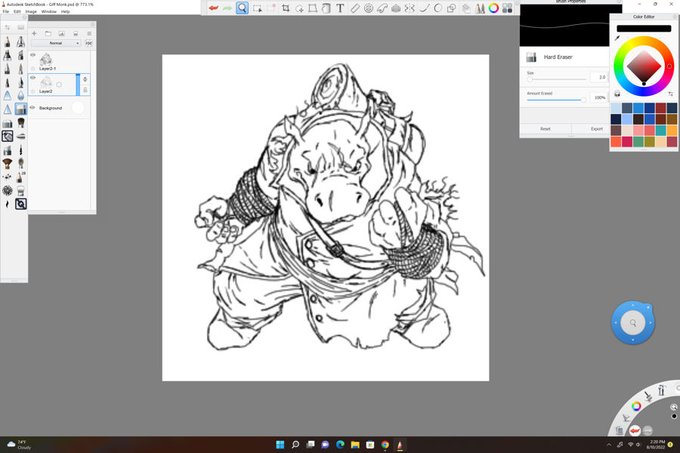Click the red Undo arrow in toolbar
The height and width of the screenshot is (453, 680).
click(213, 8)
